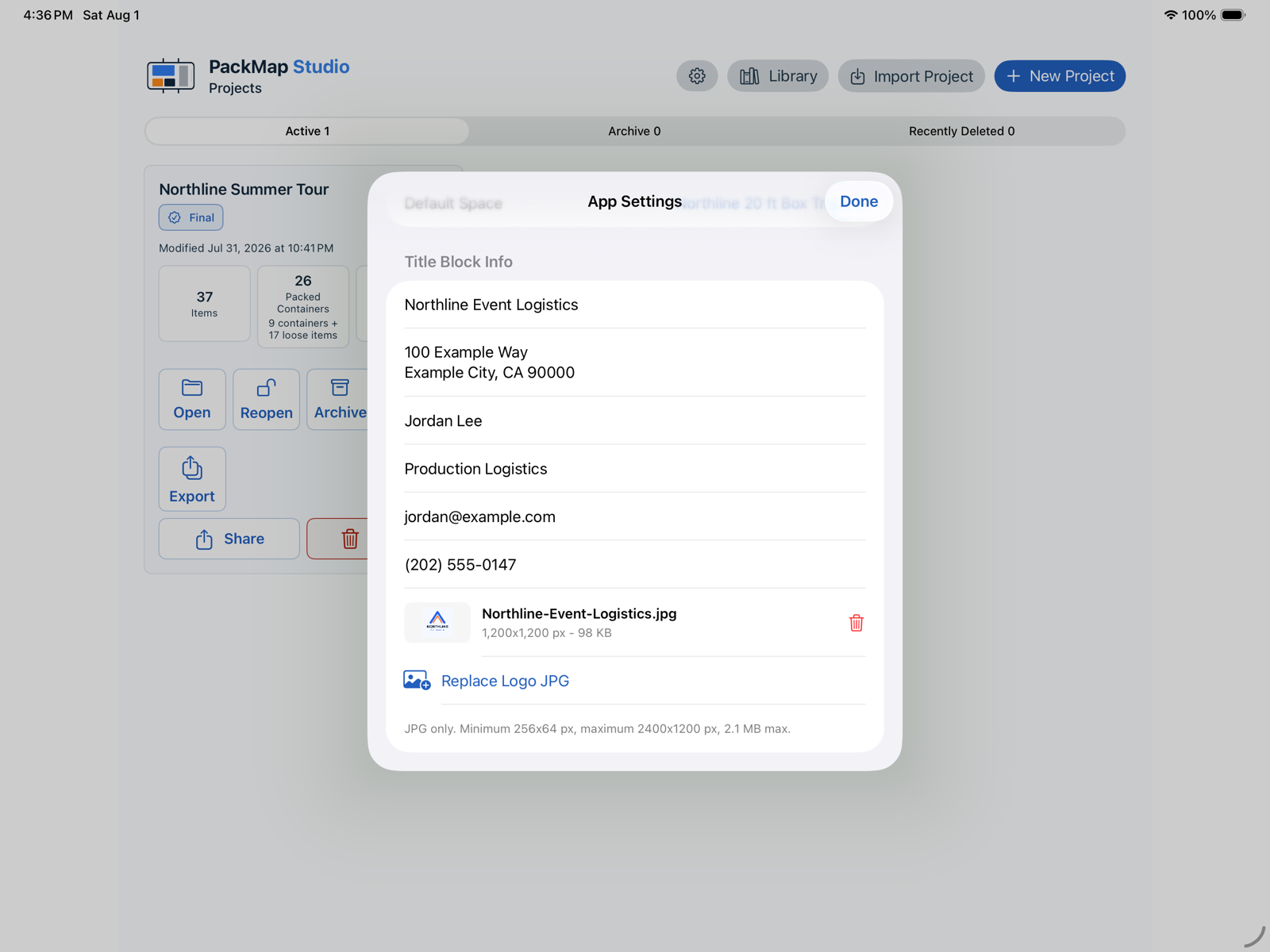Click the 26 Packed Containers stat card
1270x952 pixels.
pos(303,306)
